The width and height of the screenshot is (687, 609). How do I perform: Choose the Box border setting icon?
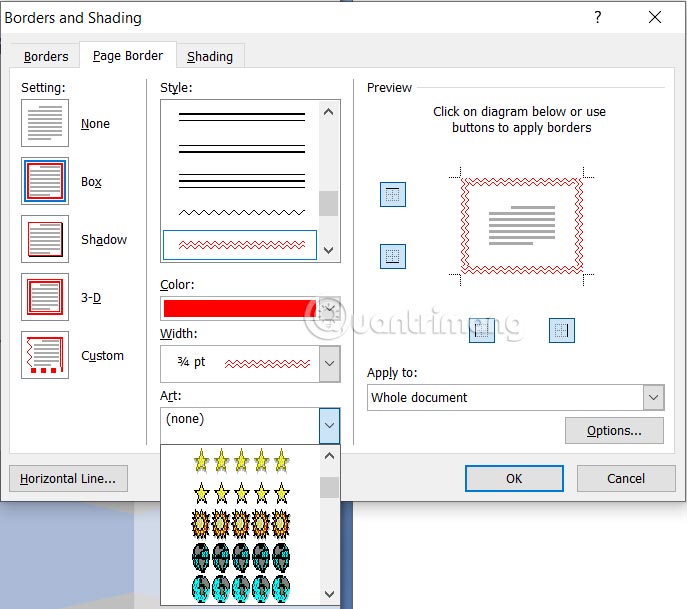[x=45, y=182]
